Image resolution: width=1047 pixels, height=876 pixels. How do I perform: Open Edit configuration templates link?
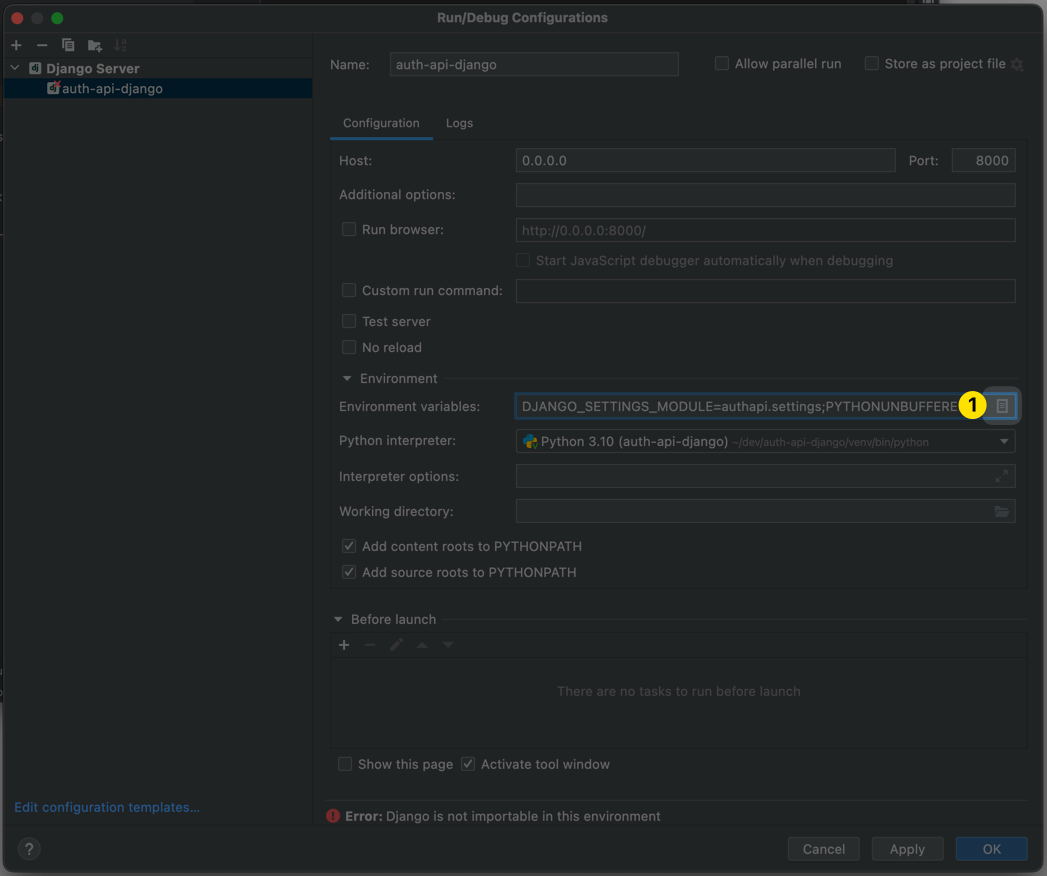pos(107,807)
